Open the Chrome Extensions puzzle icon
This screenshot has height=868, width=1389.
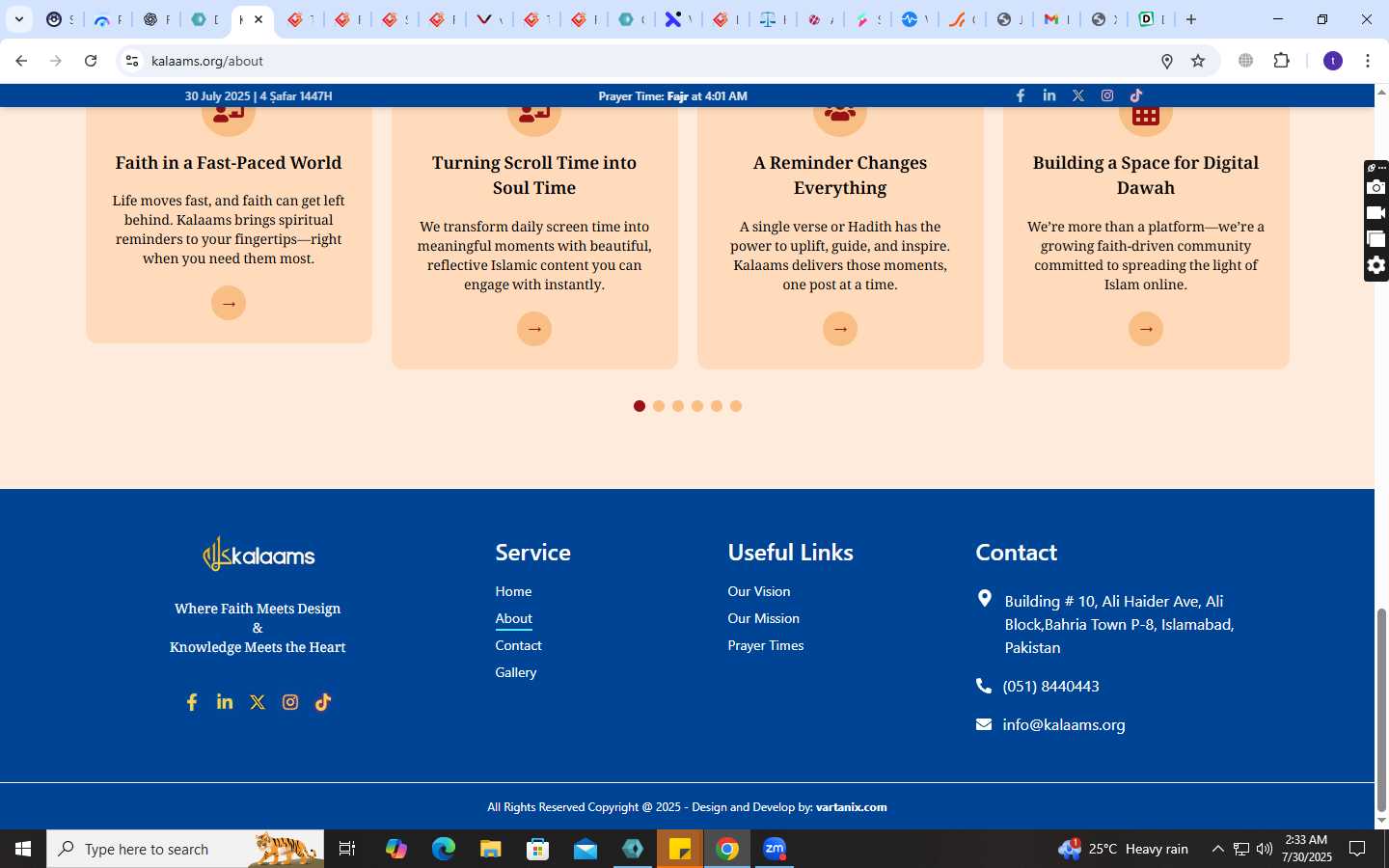1281,61
